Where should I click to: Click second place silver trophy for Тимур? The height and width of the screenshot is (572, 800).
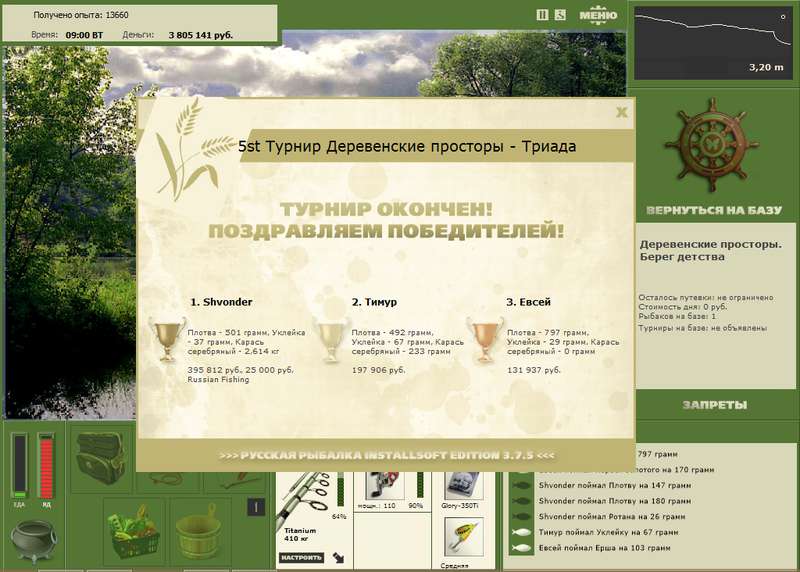[331, 339]
